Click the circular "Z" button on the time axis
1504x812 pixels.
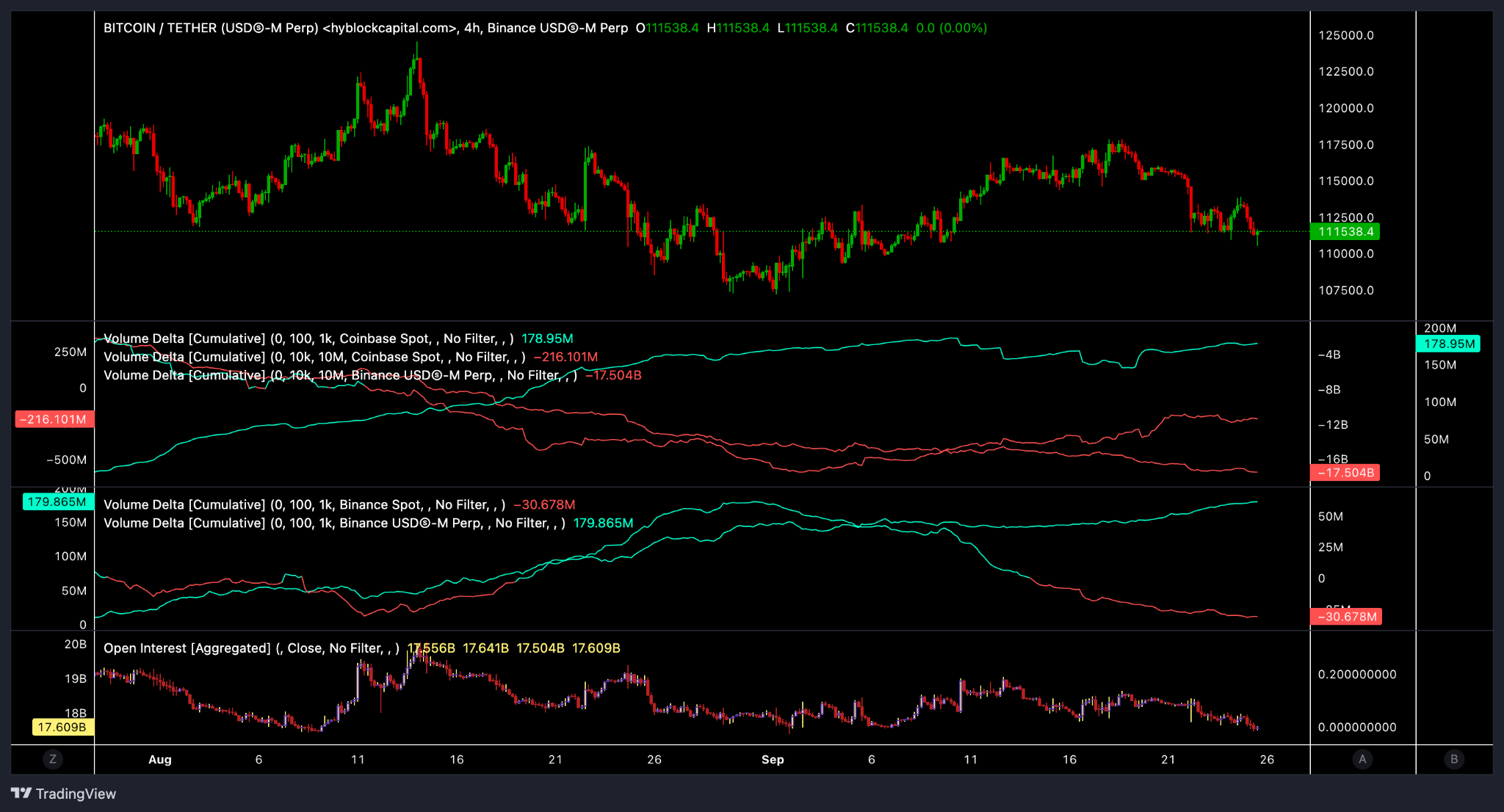tap(52, 760)
